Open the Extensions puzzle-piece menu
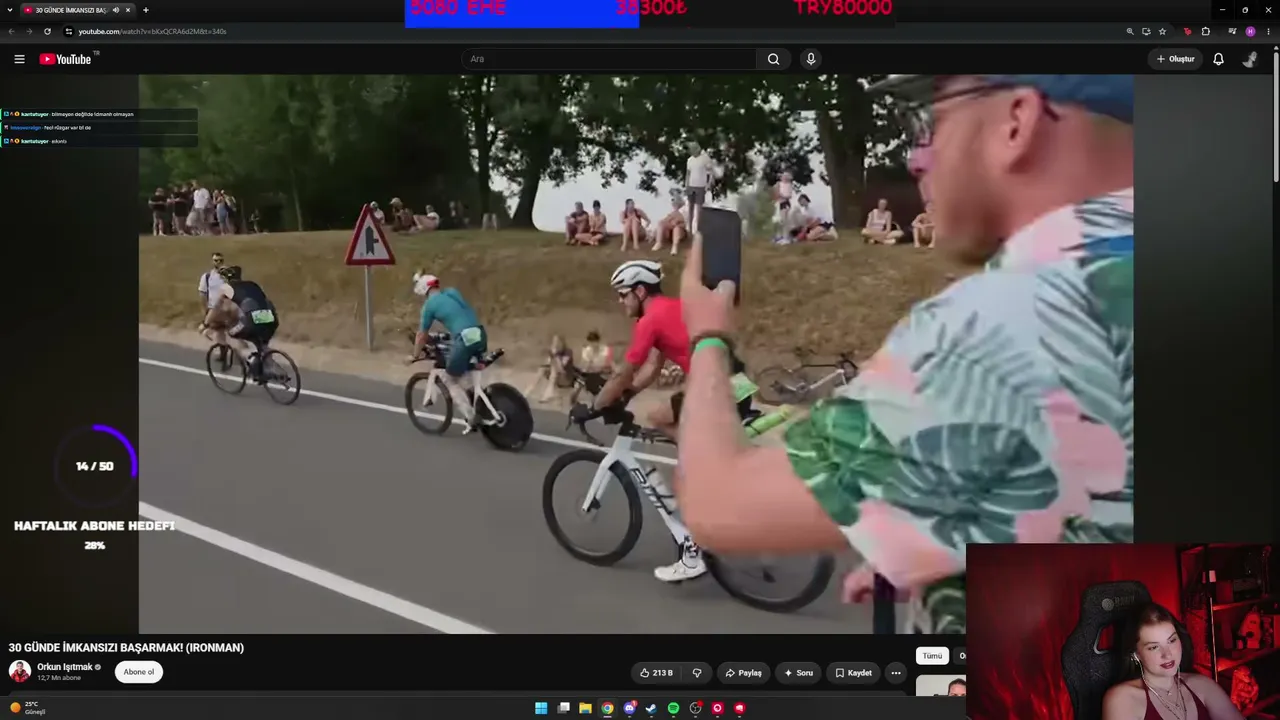 (x=1205, y=31)
